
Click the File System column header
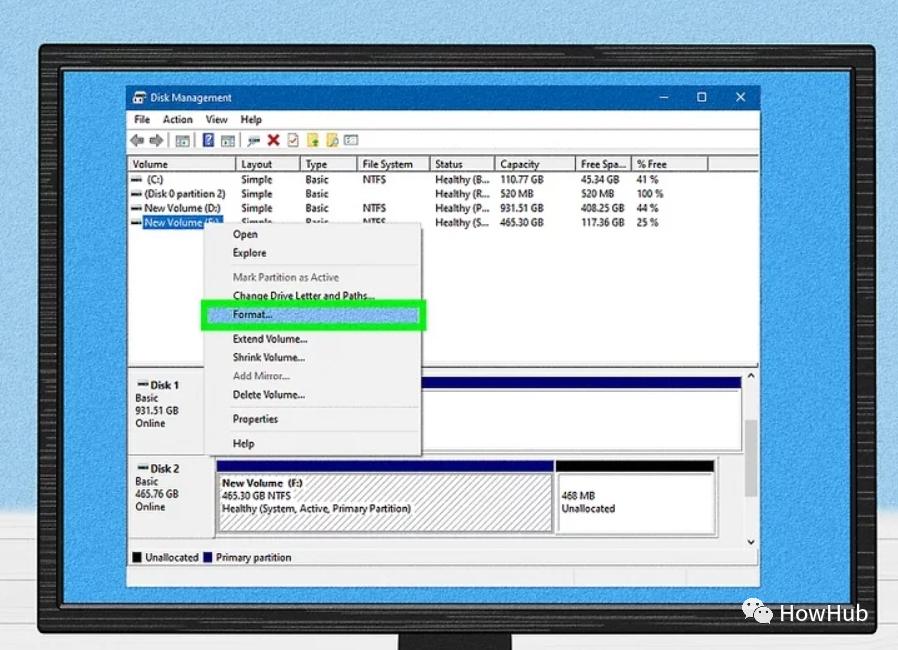click(387, 164)
